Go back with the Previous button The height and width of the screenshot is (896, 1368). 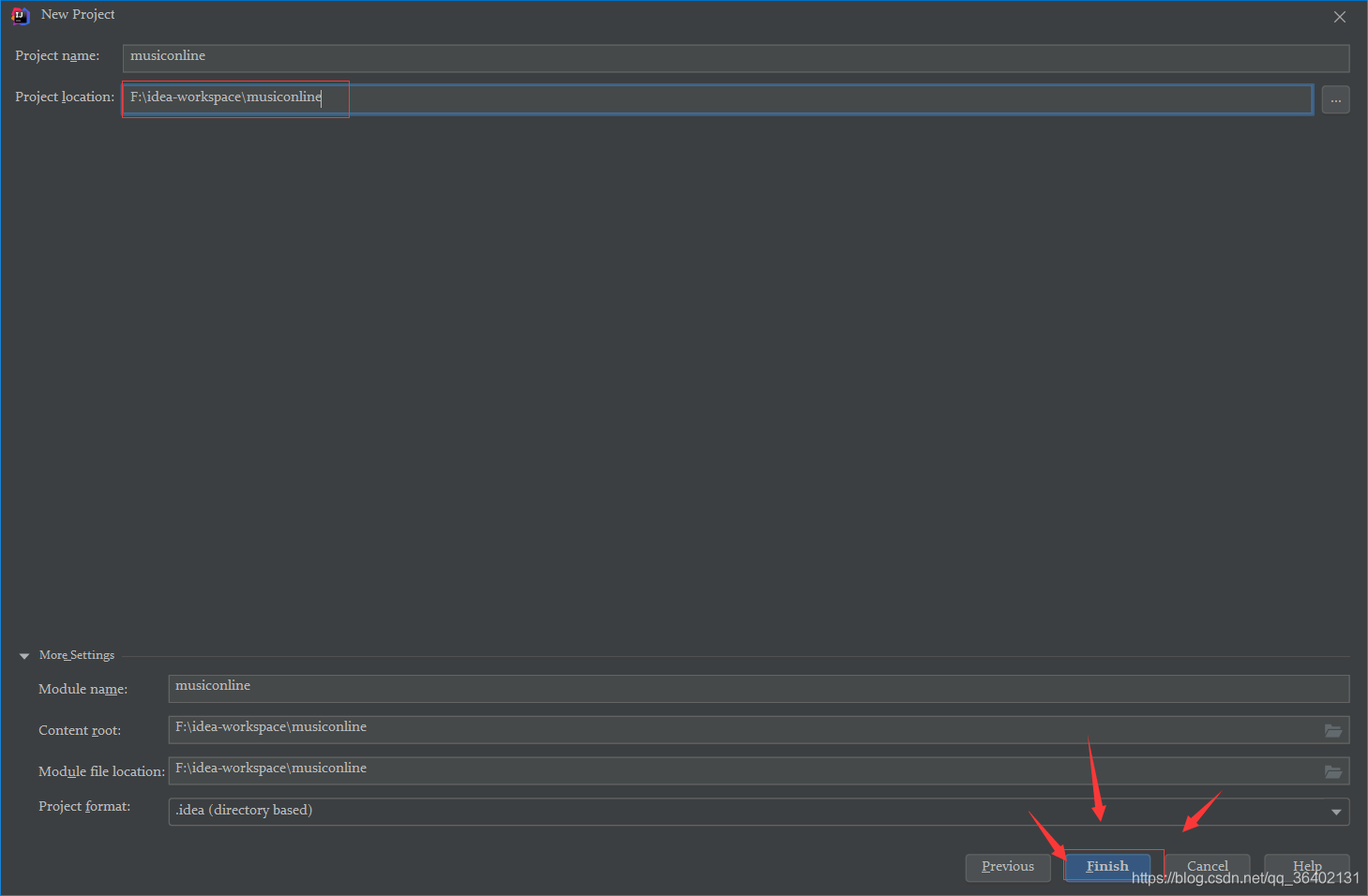point(1008,867)
